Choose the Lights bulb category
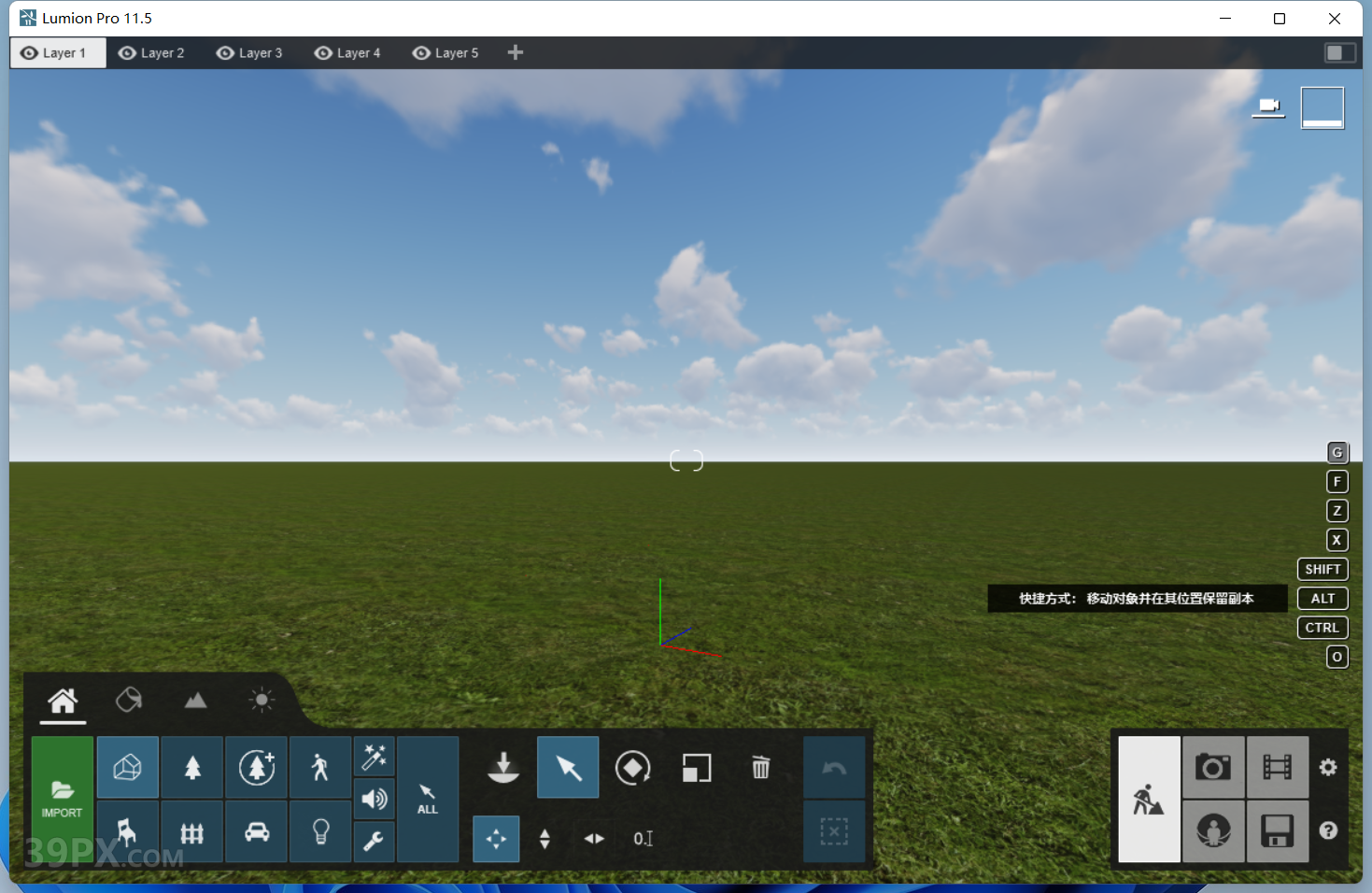 pos(320,831)
